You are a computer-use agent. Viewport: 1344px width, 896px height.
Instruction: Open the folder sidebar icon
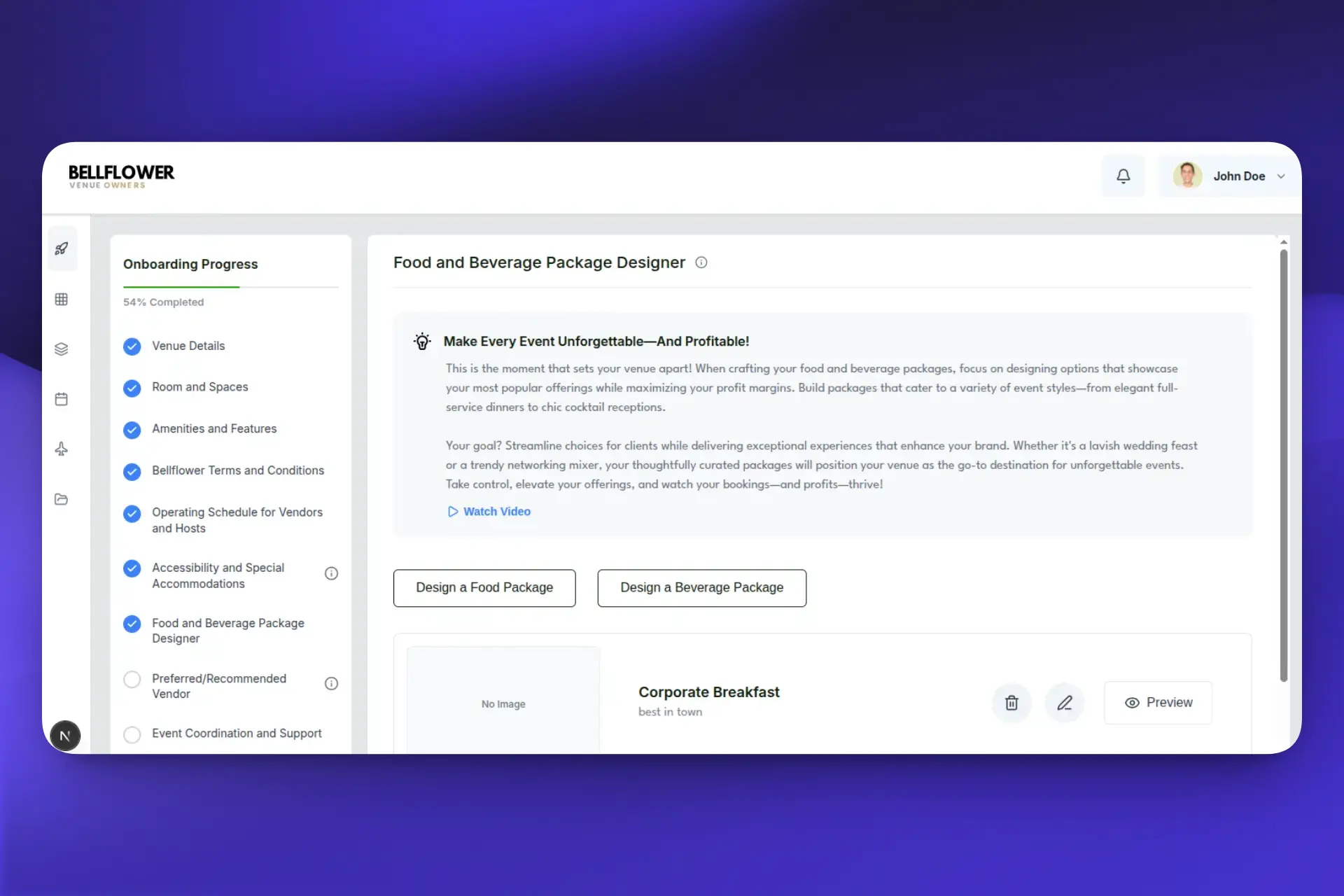click(62, 499)
